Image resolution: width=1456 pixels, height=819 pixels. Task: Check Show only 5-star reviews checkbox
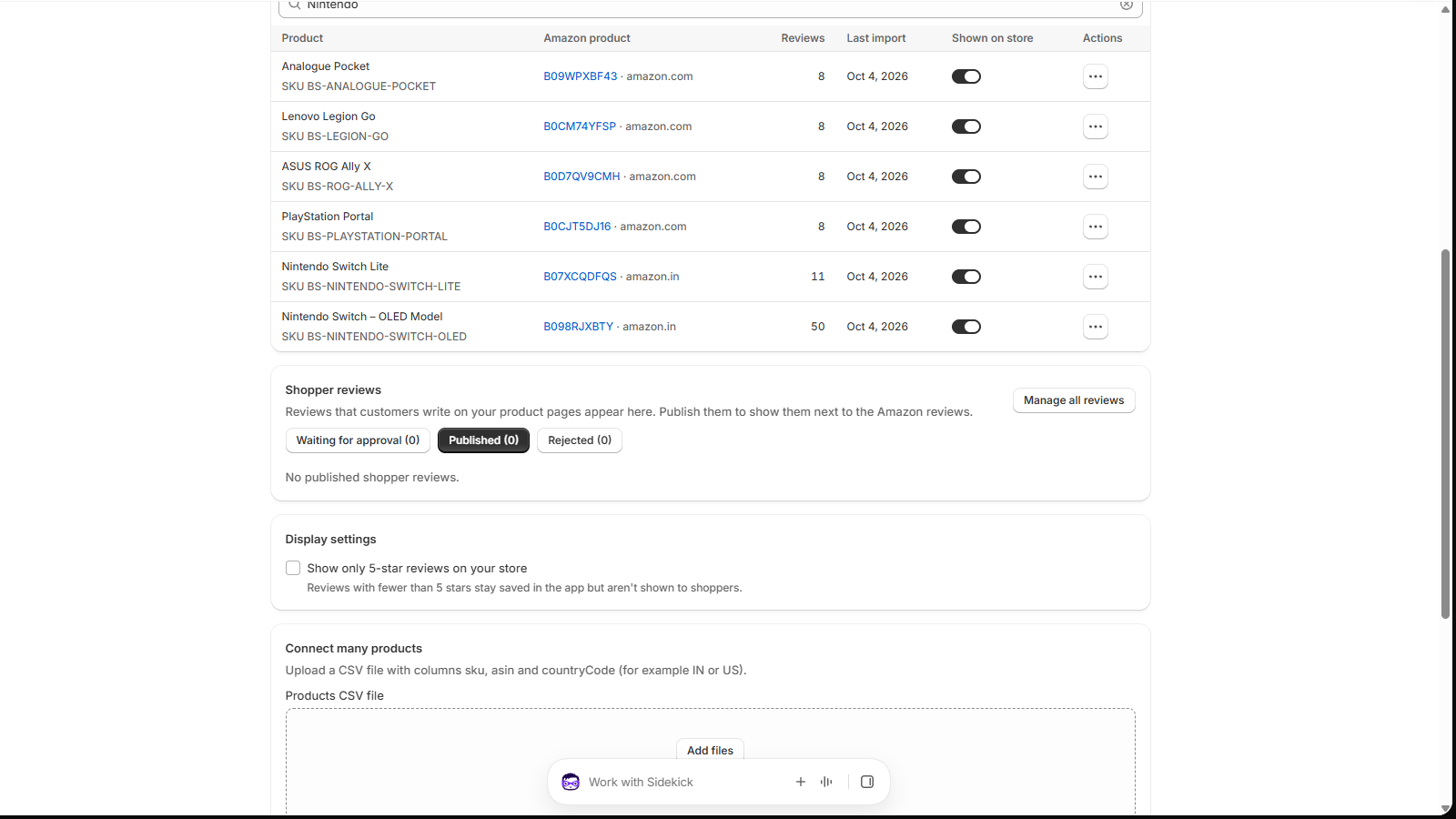tap(293, 568)
